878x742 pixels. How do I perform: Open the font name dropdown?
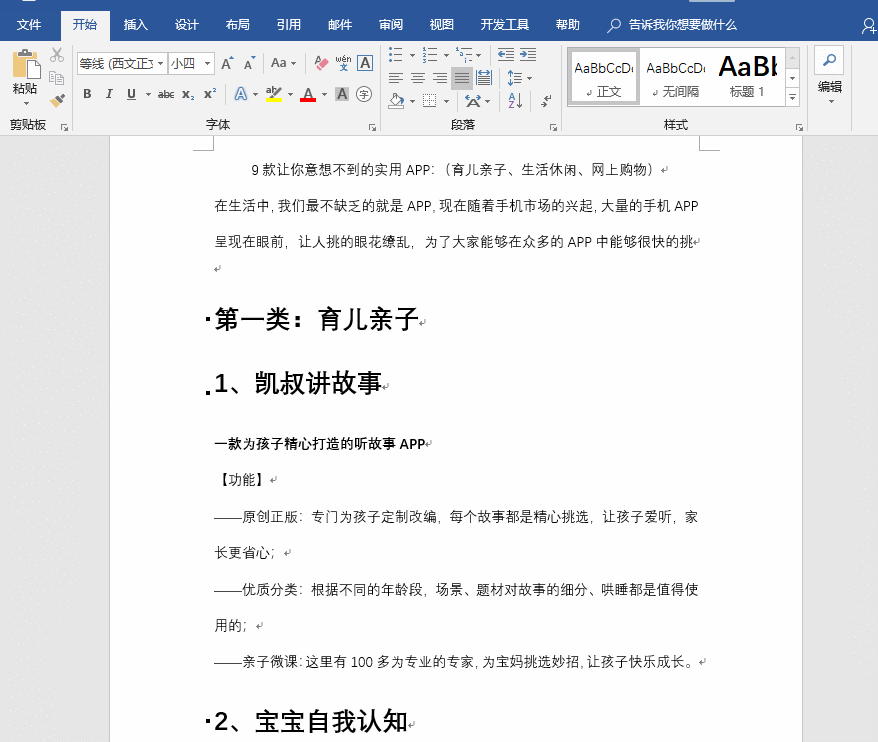point(160,61)
